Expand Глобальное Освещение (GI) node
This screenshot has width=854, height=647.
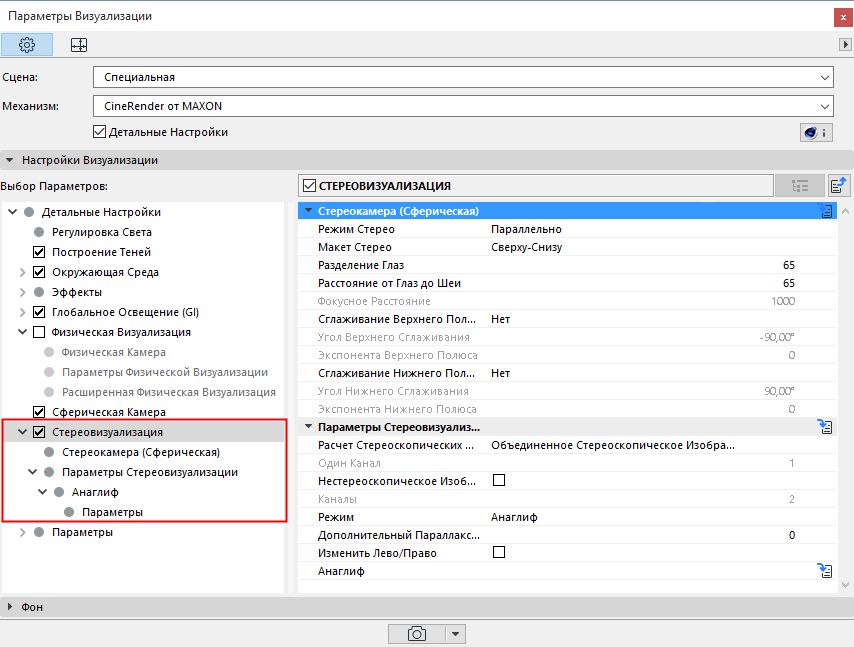tap(22, 312)
